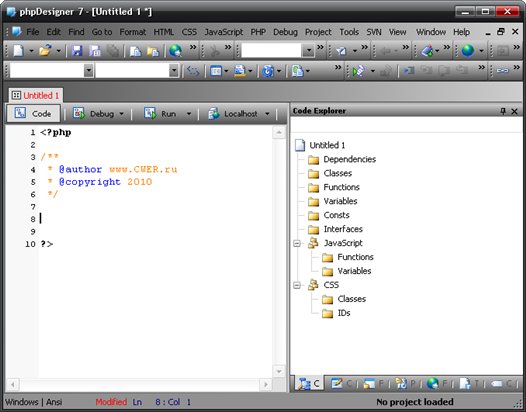Image resolution: width=526 pixels, height=412 pixels.
Task: Select the Code Explorer bottom tab icon
Action: pos(309,383)
